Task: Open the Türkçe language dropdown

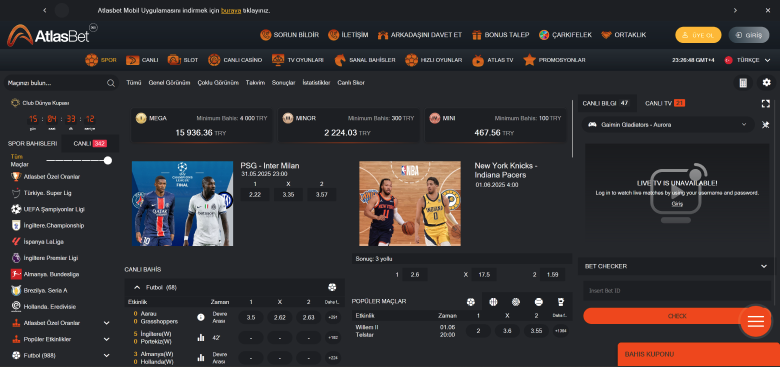Action: click(x=748, y=60)
